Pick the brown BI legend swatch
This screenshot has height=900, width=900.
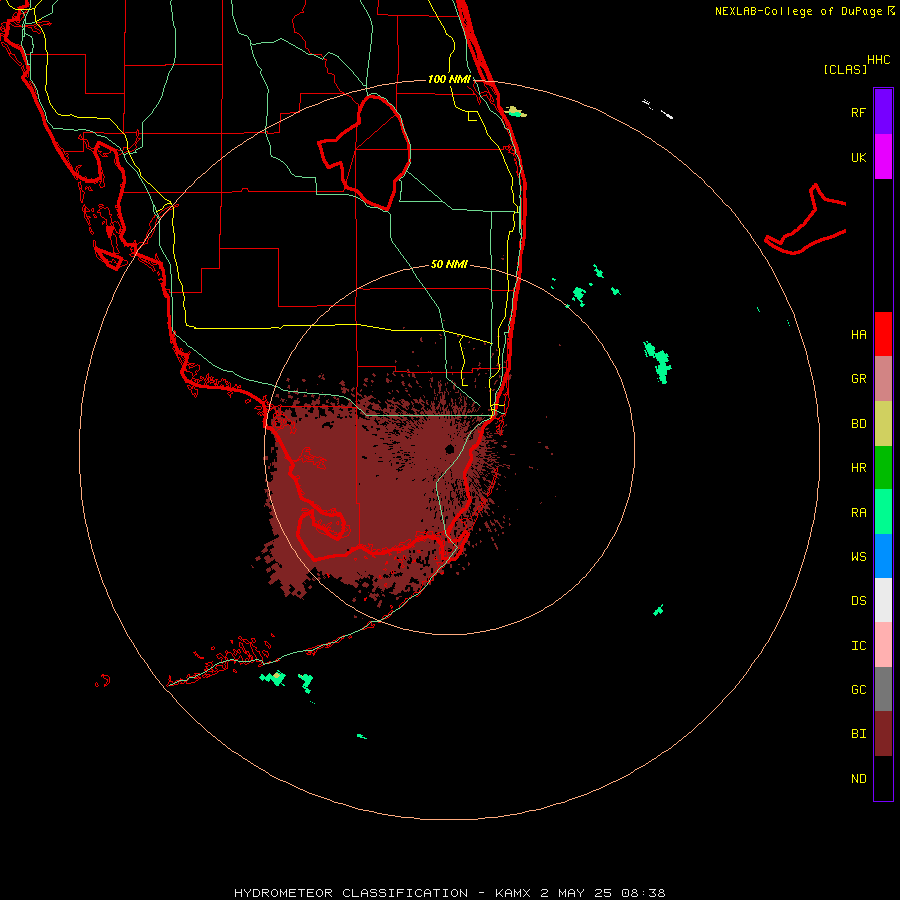883,734
